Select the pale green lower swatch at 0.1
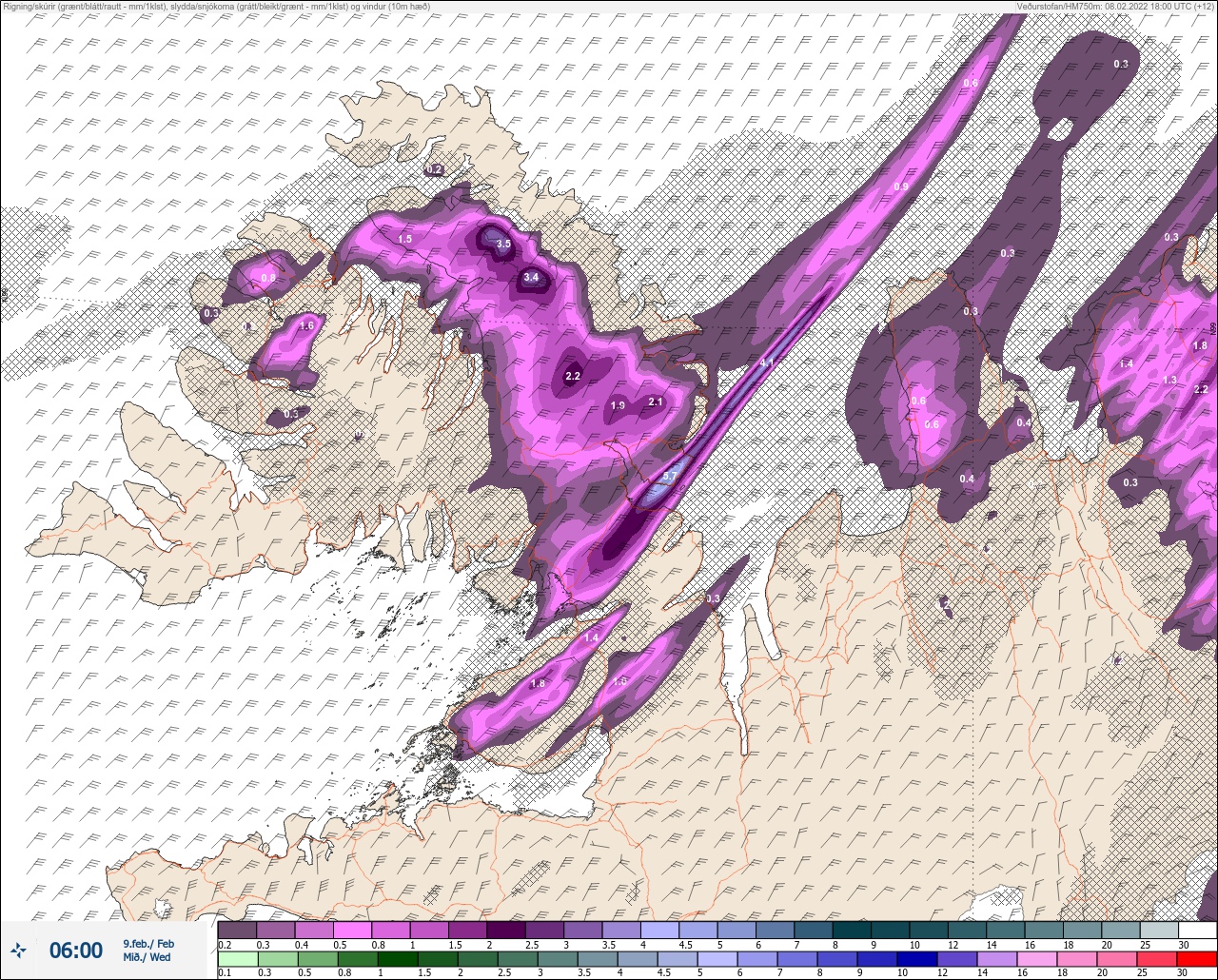This screenshot has width=1218, height=980. click(x=237, y=958)
